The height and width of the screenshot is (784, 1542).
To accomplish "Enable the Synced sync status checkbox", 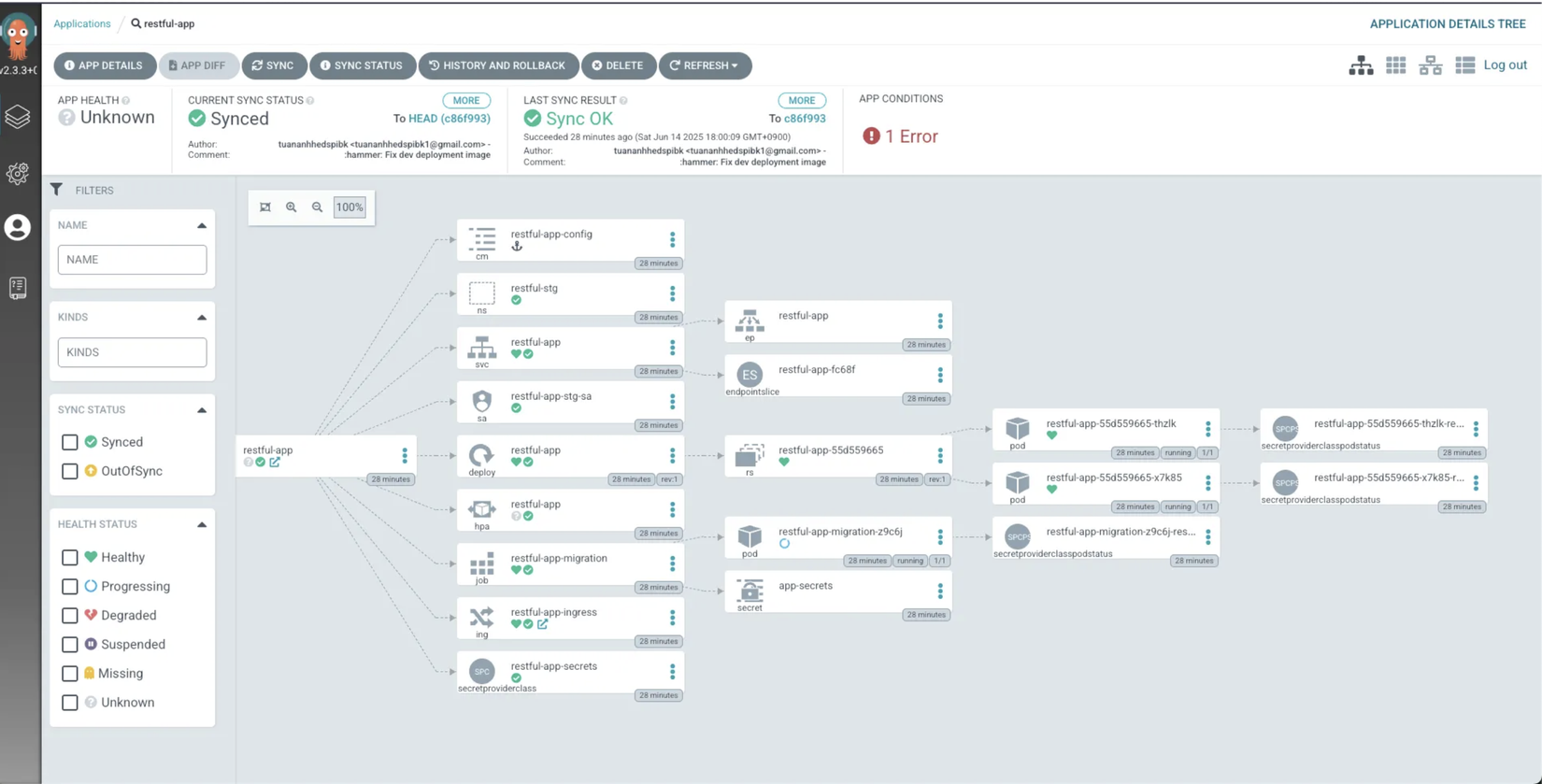I will click(x=70, y=442).
